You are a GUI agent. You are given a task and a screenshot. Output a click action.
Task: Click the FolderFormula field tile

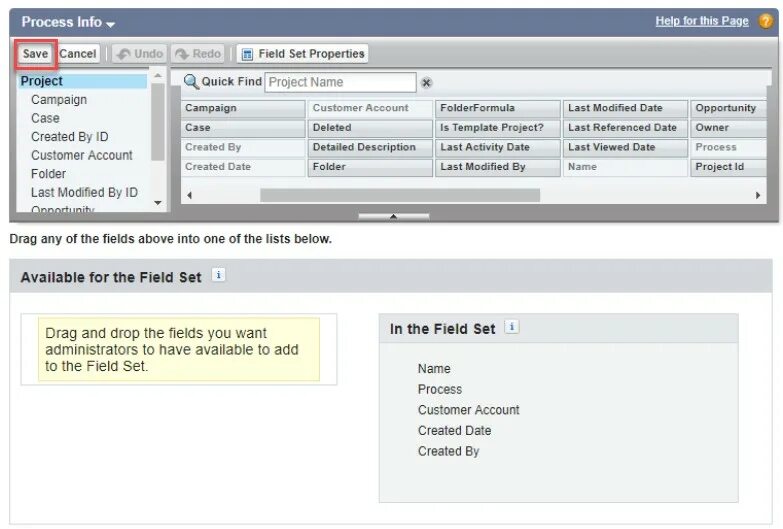[498, 108]
